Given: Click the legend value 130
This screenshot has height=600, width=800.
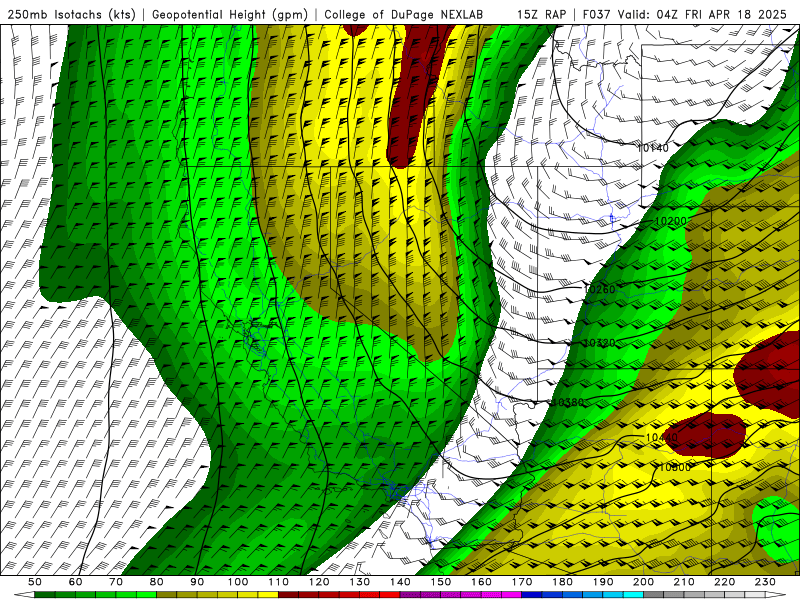Looking at the screenshot, I should click(360, 582).
